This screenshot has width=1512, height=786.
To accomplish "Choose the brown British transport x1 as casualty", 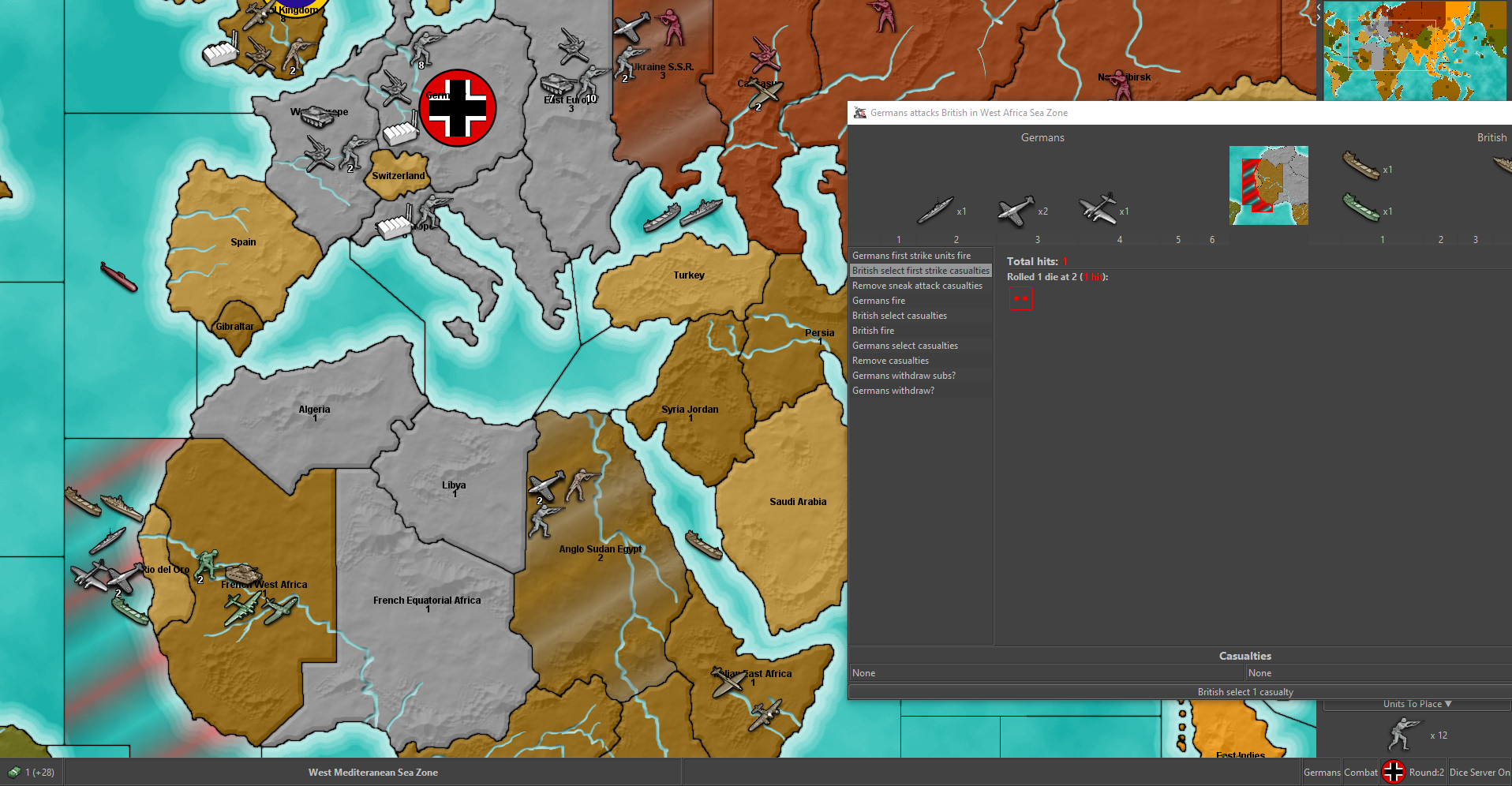I will click(1361, 166).
